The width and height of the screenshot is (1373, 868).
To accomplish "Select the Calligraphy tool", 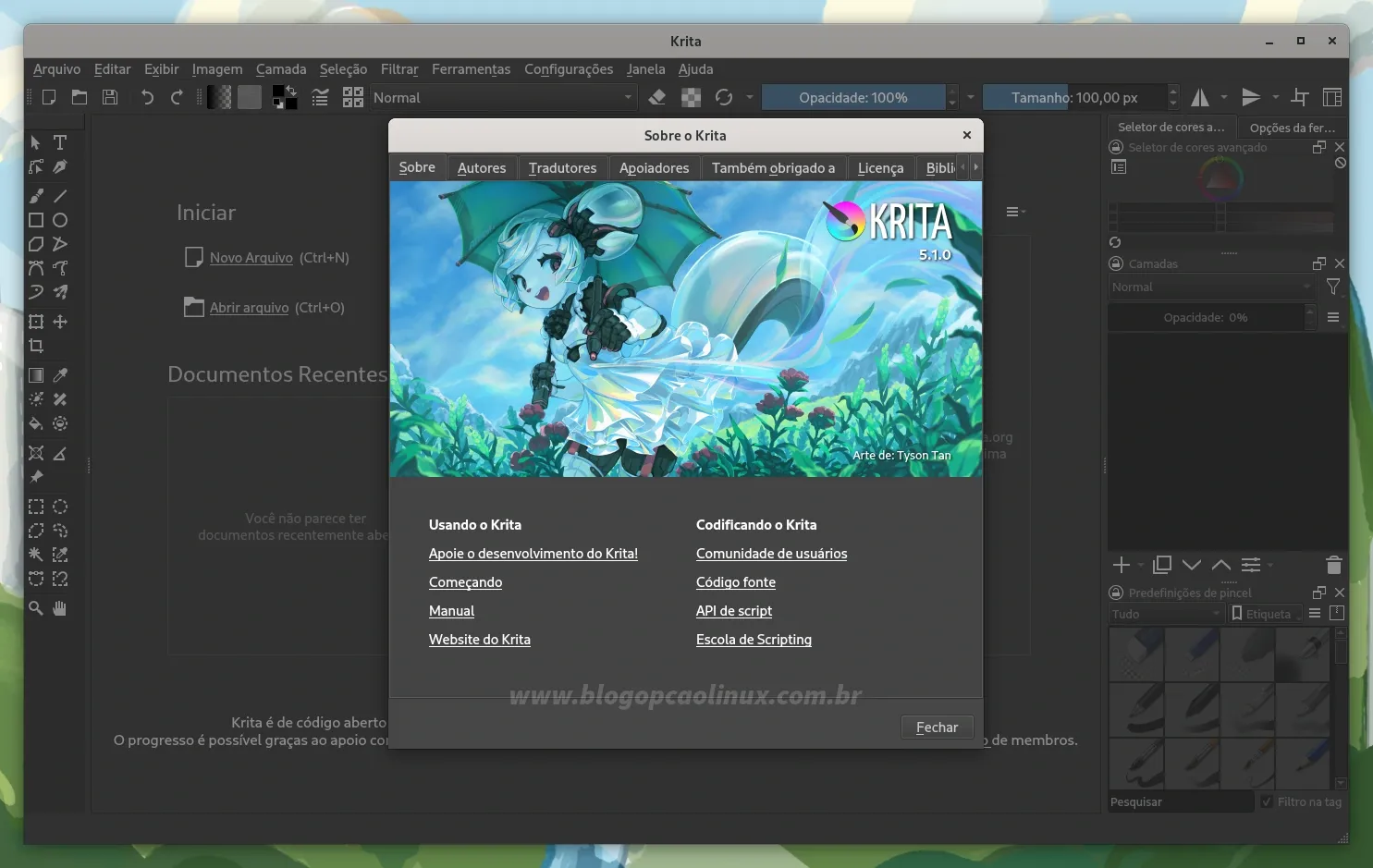I will click(60, 166).
